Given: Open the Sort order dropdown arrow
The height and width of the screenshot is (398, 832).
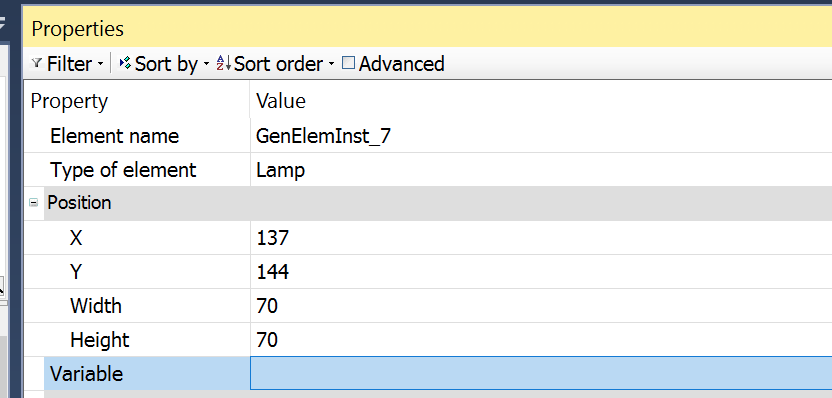Looking at the screenshot, I should tap(332, 64).
